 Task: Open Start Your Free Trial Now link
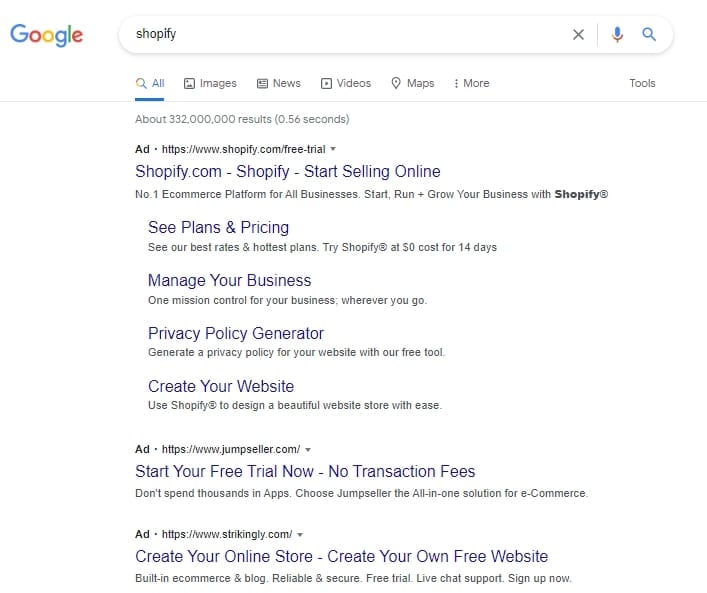[305, 471]
